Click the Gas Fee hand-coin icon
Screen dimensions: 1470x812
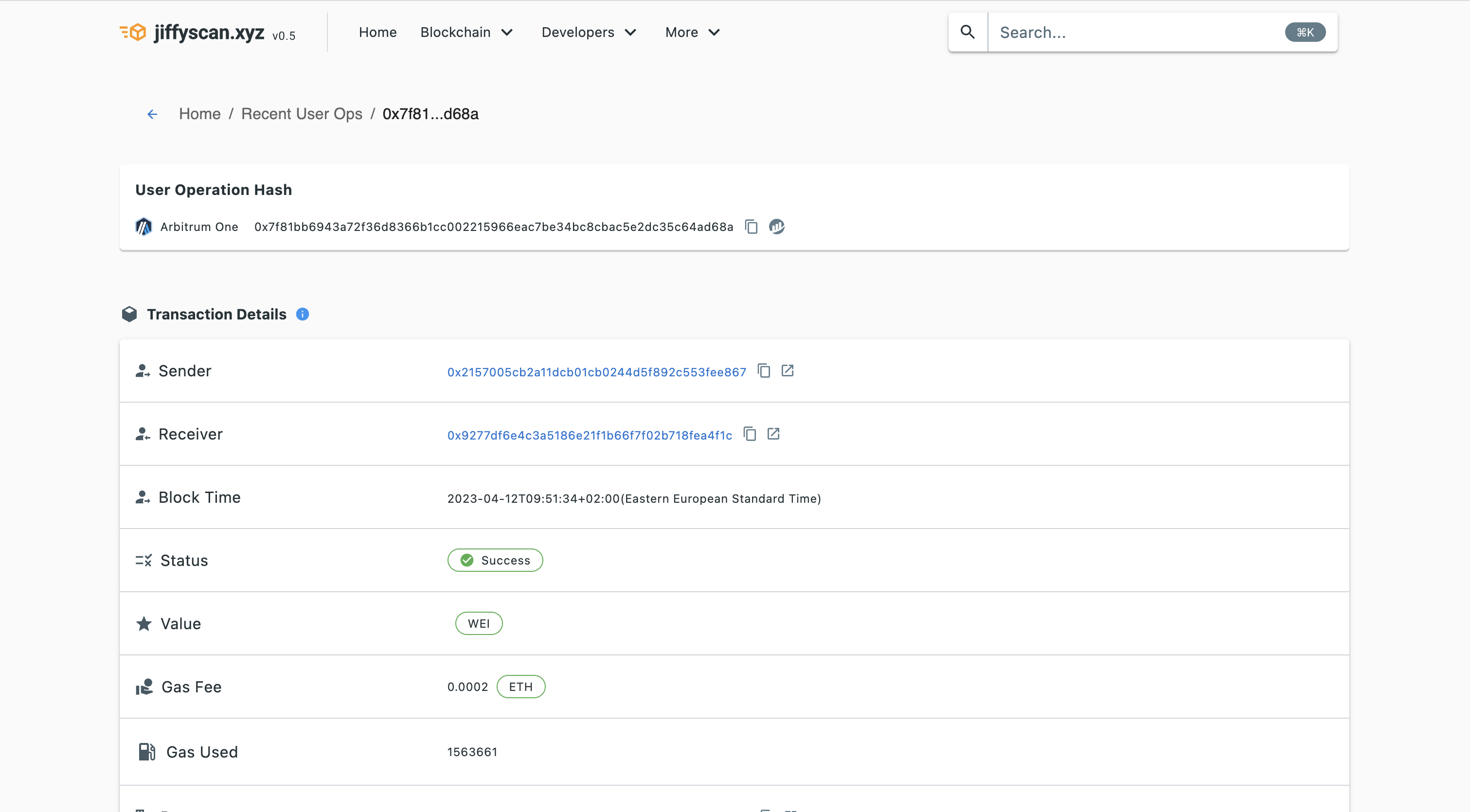[144, 687]
